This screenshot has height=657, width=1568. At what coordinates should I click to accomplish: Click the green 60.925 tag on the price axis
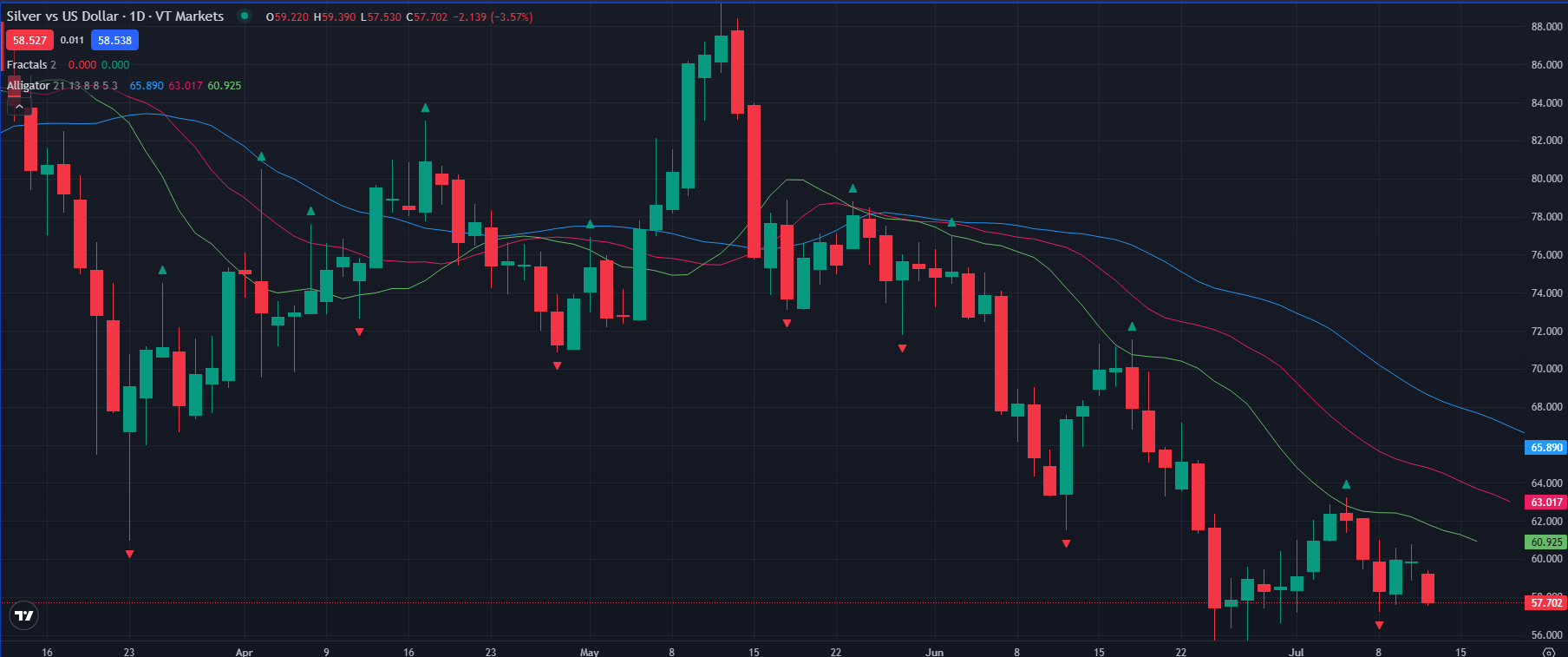coord(1545,542)
